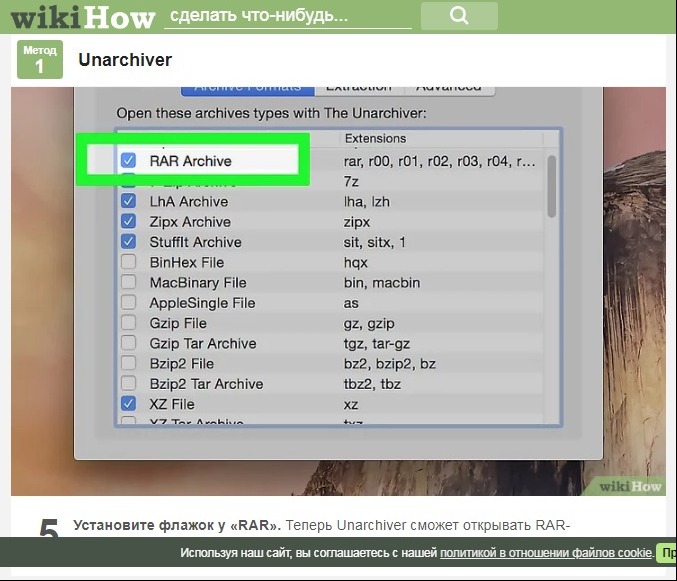Select the 'AppleSingle File' row label
This screenshot has width=677, height=581.
point(202,303)
